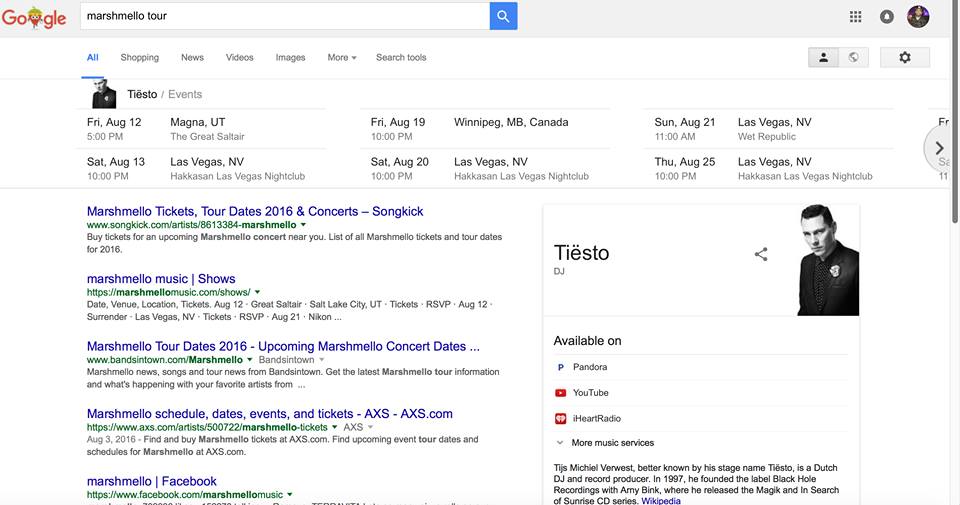
Task: Open the marshmello Facebook result
Action: coord(152,481)
